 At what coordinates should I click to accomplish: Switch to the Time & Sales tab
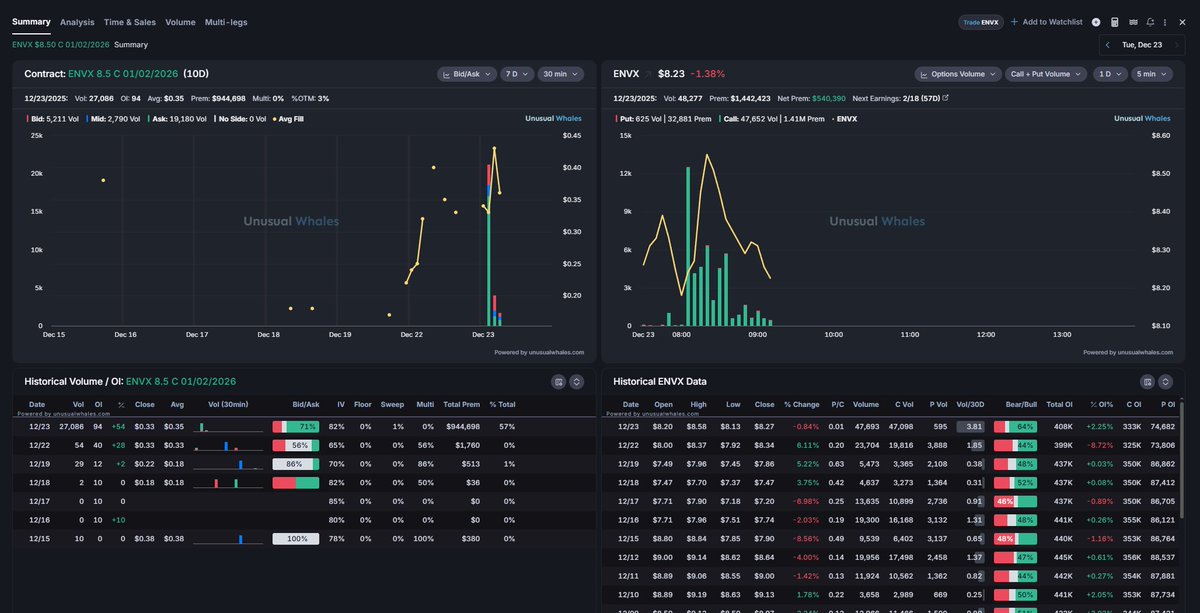coord(130,22)
